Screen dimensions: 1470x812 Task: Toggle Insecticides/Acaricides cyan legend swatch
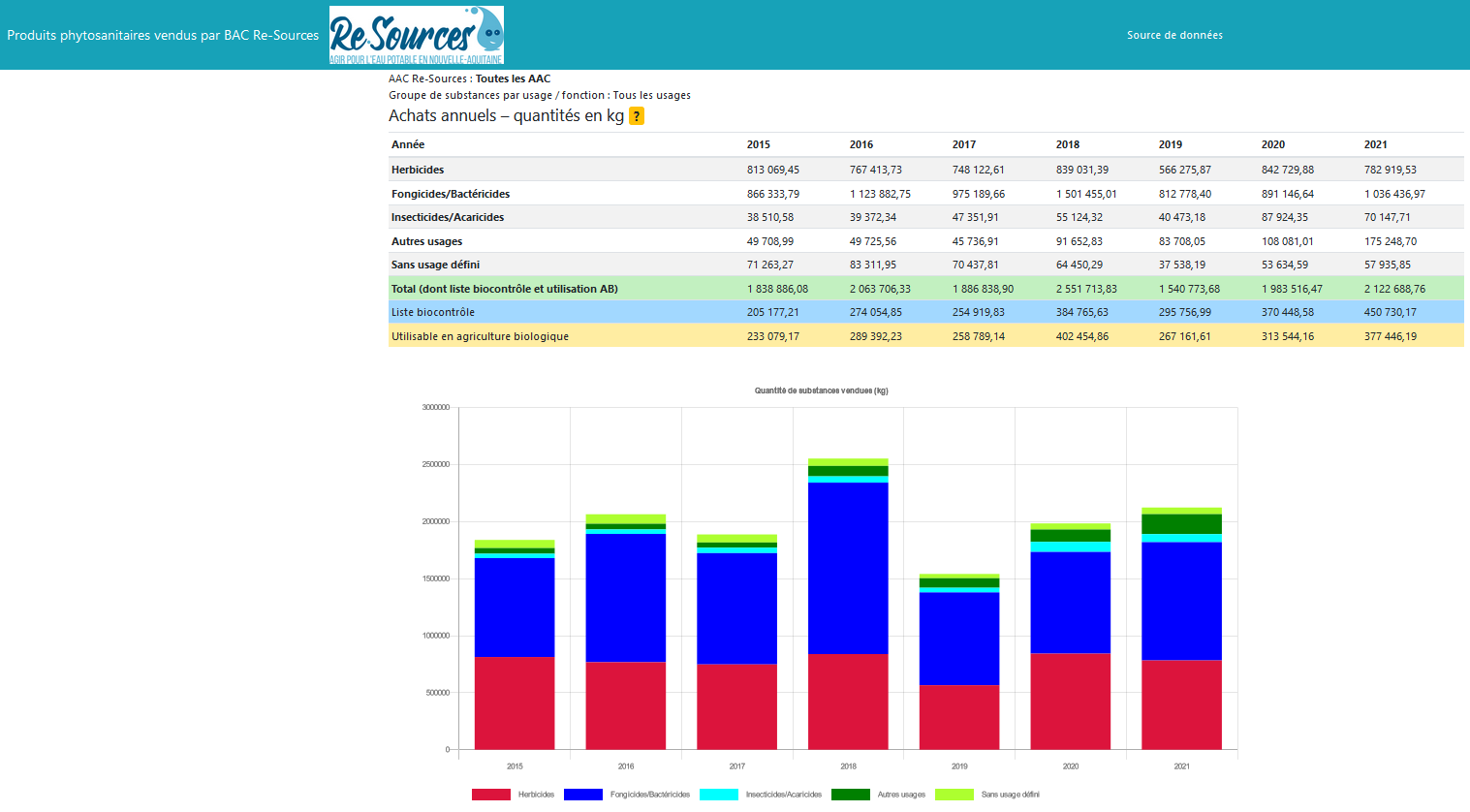pyautogui.click(x=718, y=795)
